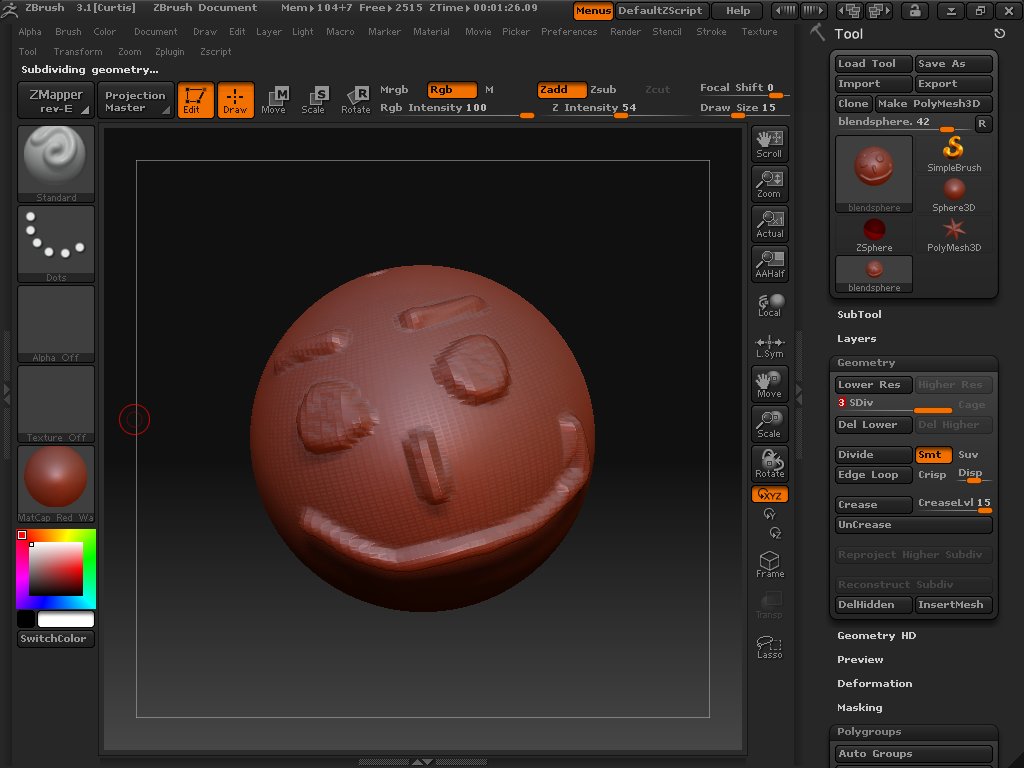Toggle Transp transparency icon
Viewport: 1024px width, 768px height.
point(769,605)
